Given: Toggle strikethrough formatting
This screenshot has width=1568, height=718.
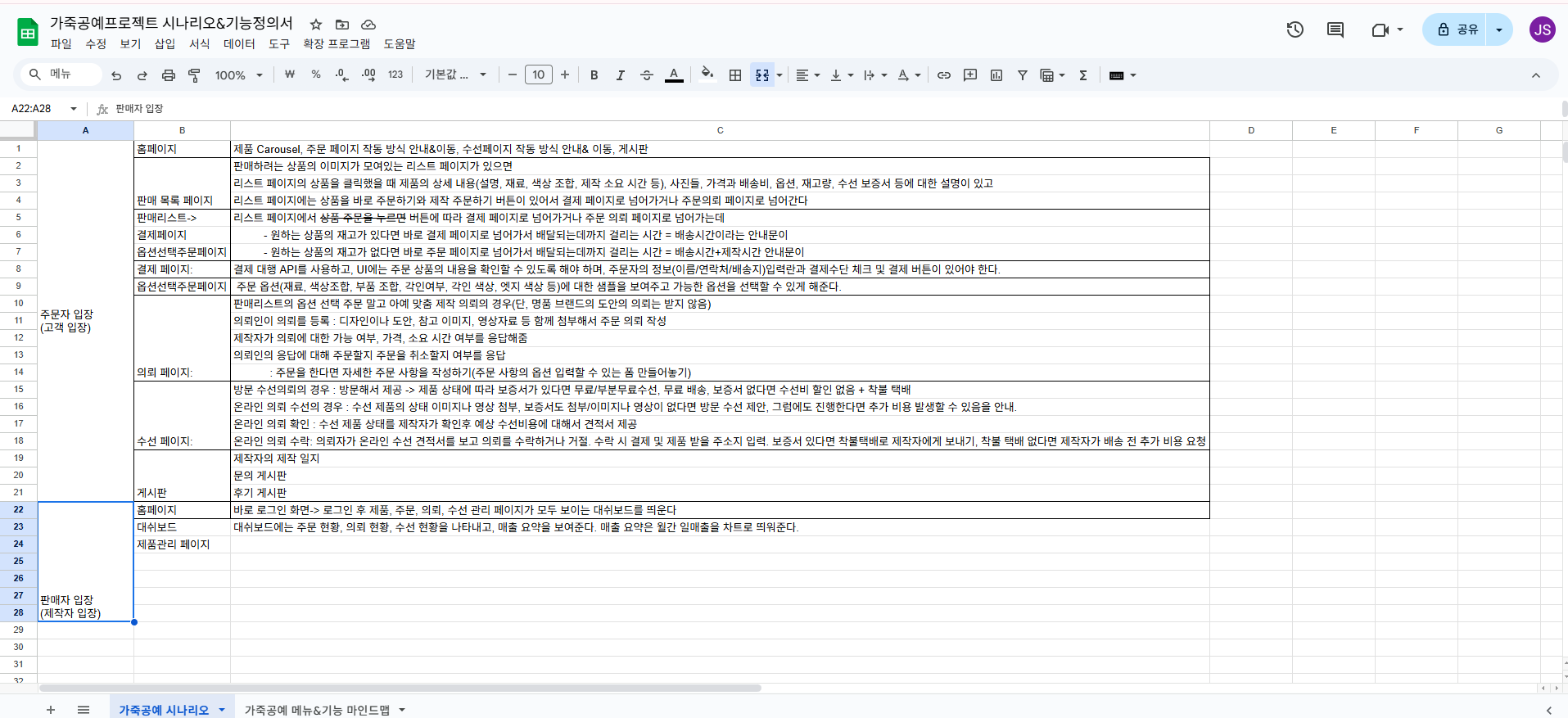Looking at the screenshot, I should pyautogui.click(x=647, y=75).
